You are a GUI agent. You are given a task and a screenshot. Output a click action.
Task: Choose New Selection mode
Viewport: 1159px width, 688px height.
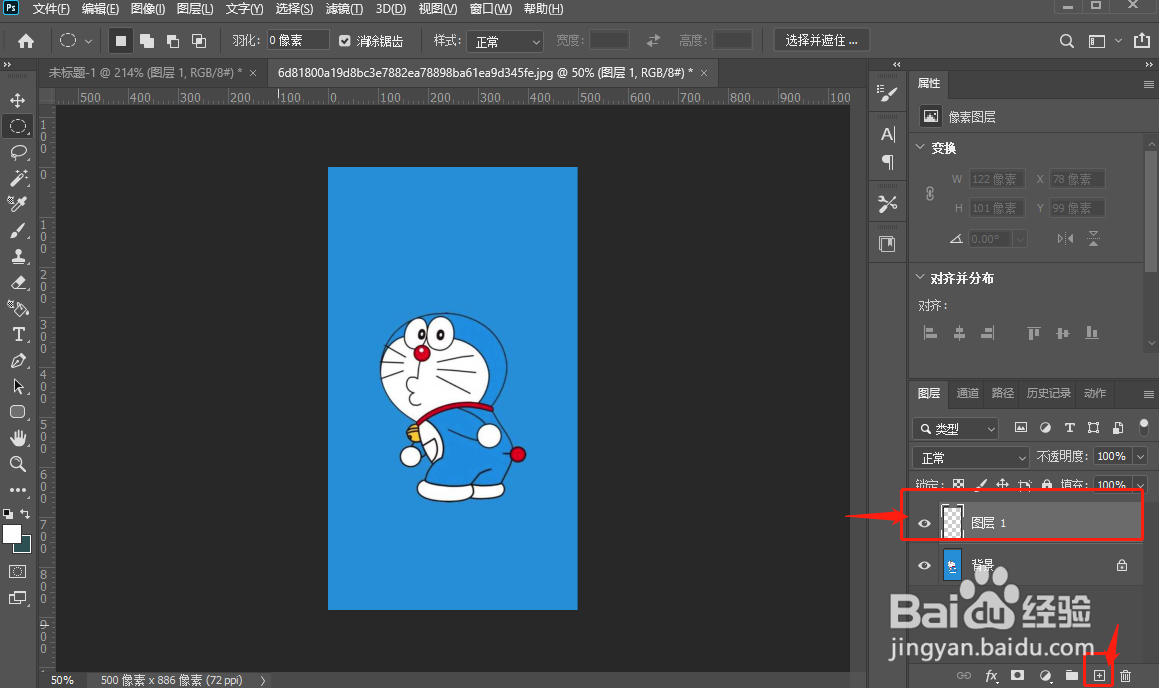(120, 41)
